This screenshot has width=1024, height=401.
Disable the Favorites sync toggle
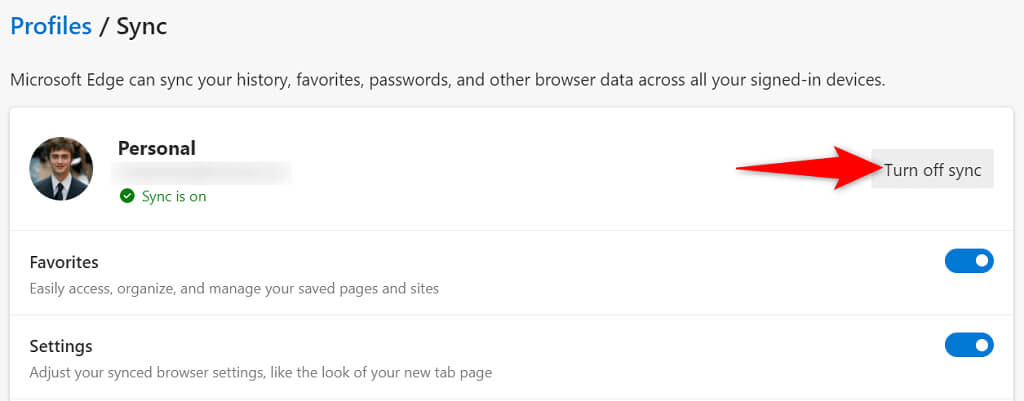click(968, 261)
